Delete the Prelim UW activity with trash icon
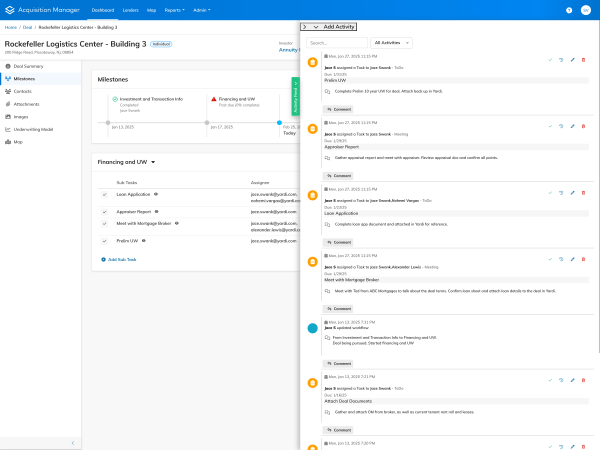Screen dimensions: 600x450 click(x=584, y=60)
